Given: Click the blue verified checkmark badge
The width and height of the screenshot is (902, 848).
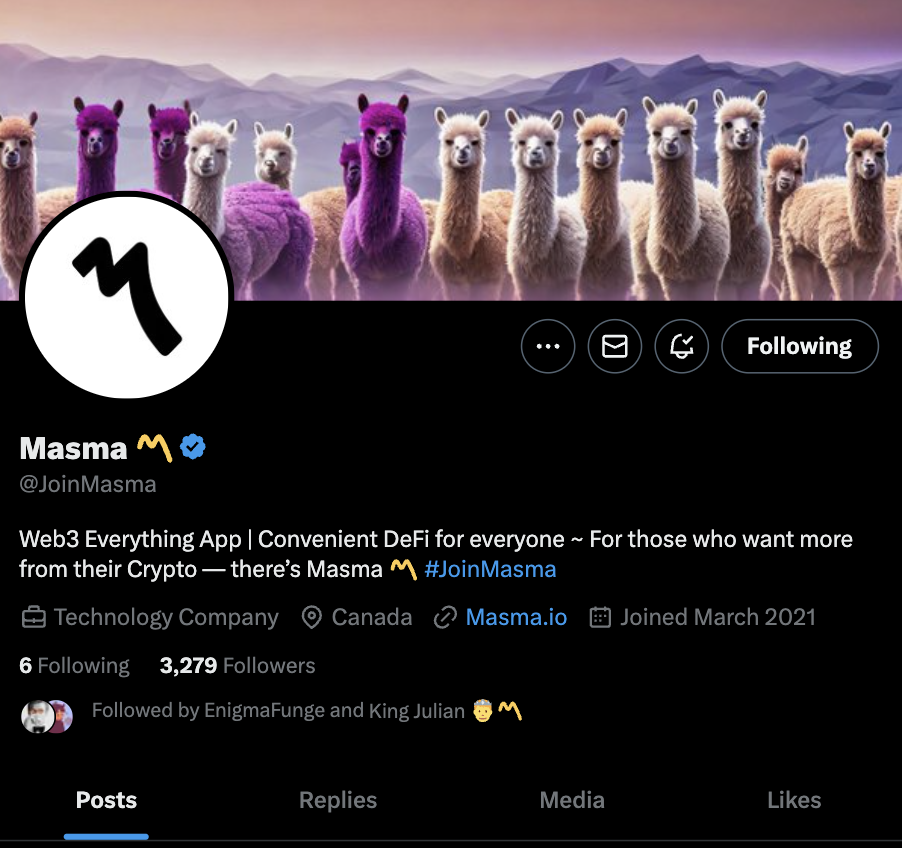Looking at the screenshot, I should click(193, 447).
